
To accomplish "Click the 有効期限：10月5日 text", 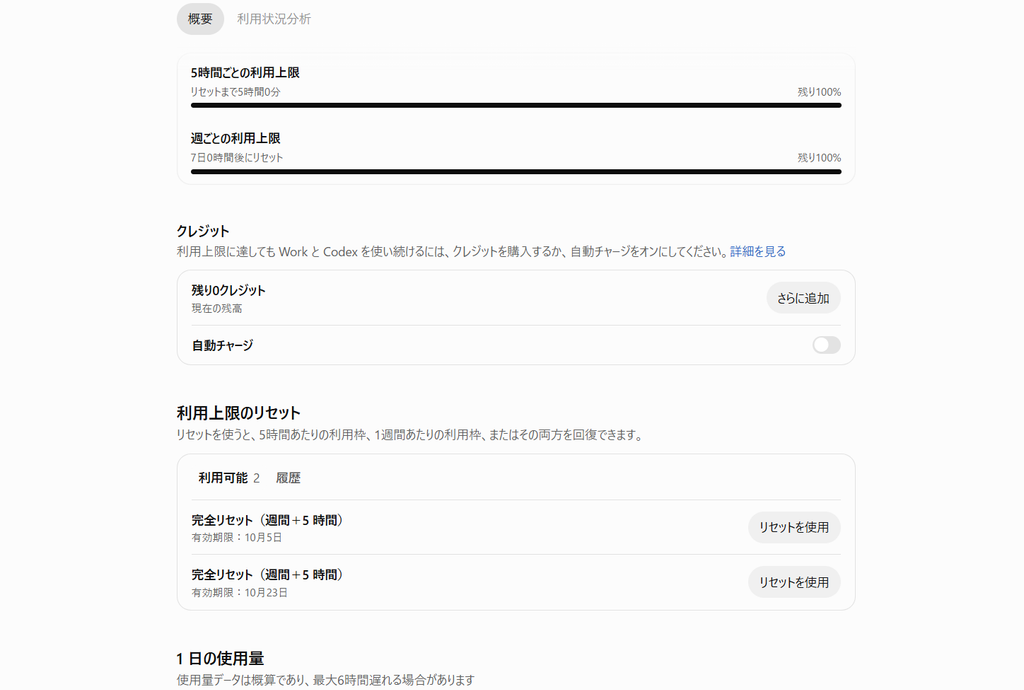I will 237,538.
